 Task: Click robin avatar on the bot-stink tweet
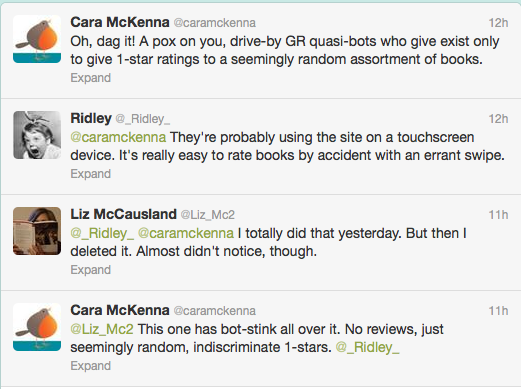[x=37, y=327]
